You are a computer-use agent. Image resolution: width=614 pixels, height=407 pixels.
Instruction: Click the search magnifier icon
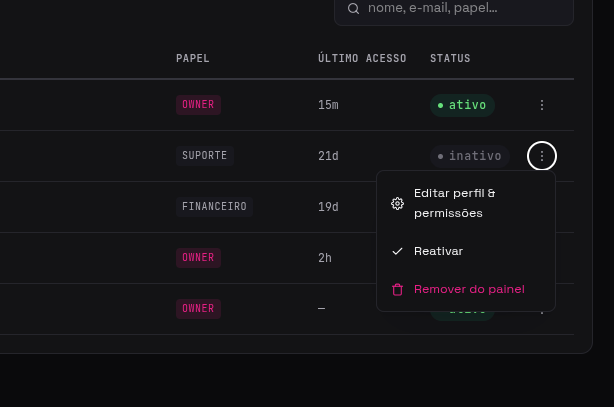(353, 8)
